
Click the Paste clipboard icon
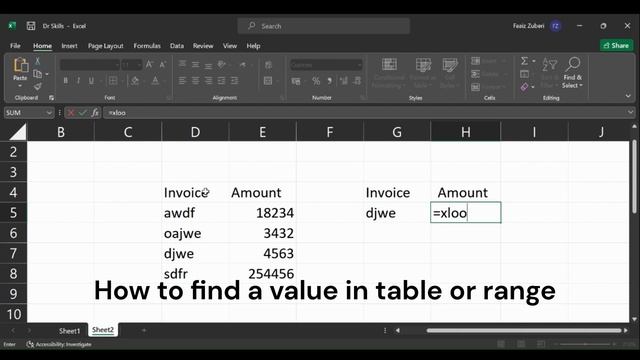[x=20, y=65]
